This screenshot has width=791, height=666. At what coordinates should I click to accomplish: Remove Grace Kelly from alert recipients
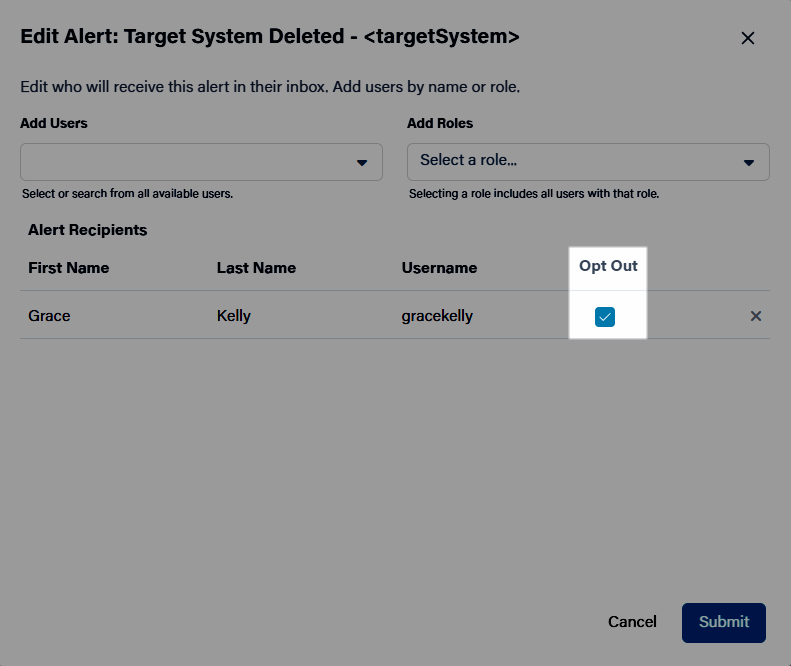click(x=756, y=316)
